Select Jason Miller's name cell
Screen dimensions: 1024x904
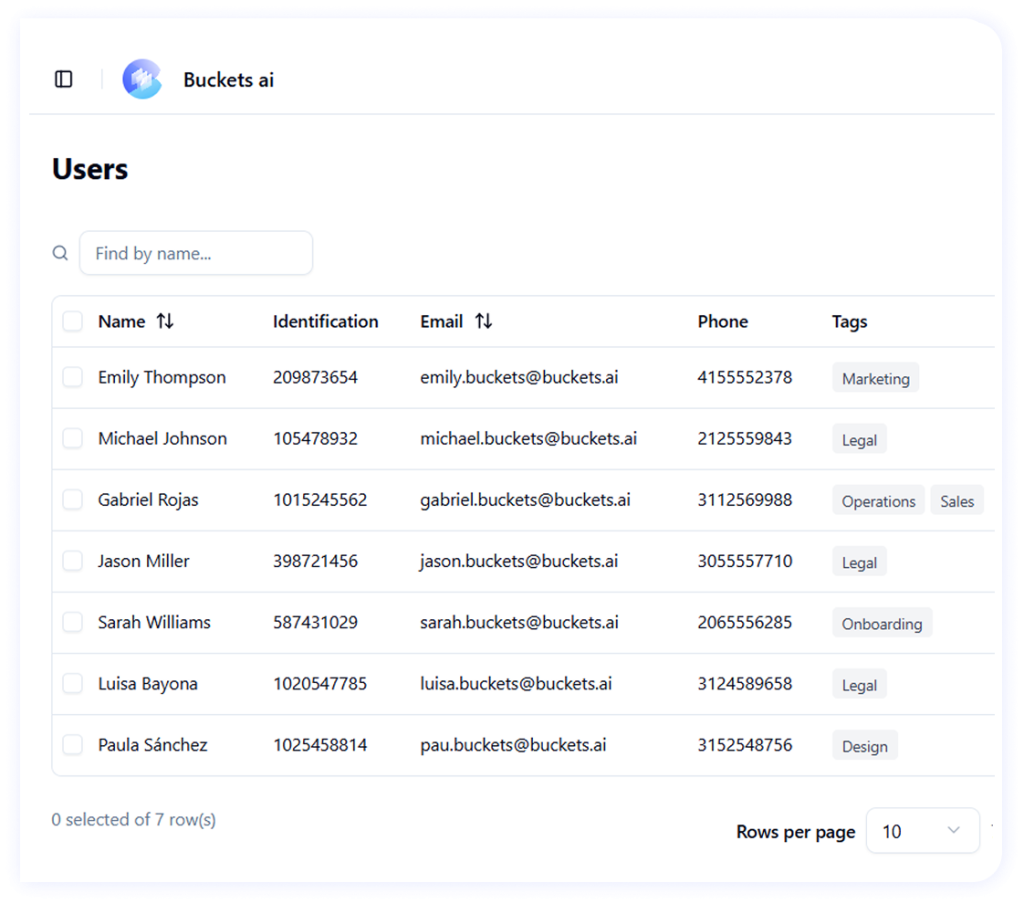click(x=143, y=561)
